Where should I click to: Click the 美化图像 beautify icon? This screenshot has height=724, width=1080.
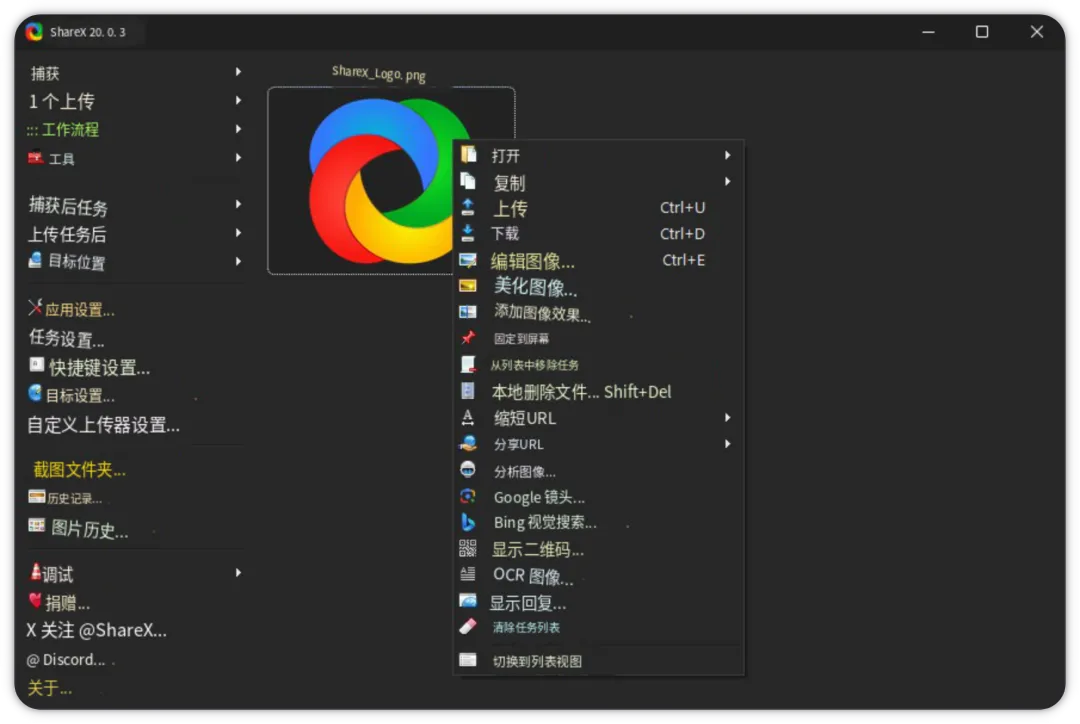468,286
